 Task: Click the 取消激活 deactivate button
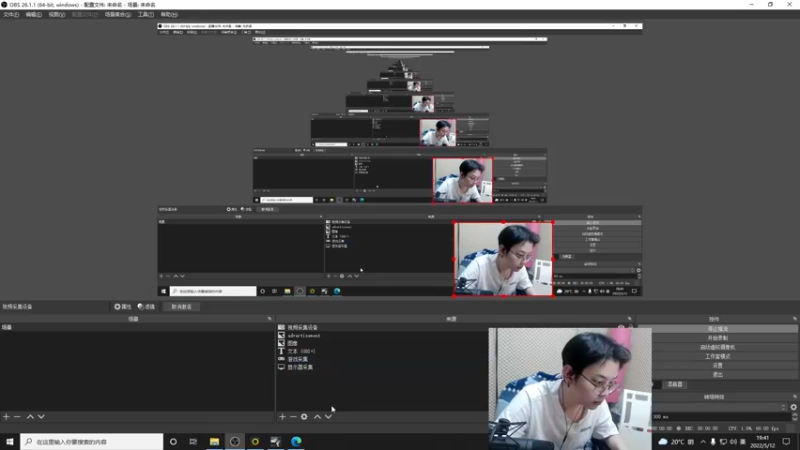coord(181,307)
